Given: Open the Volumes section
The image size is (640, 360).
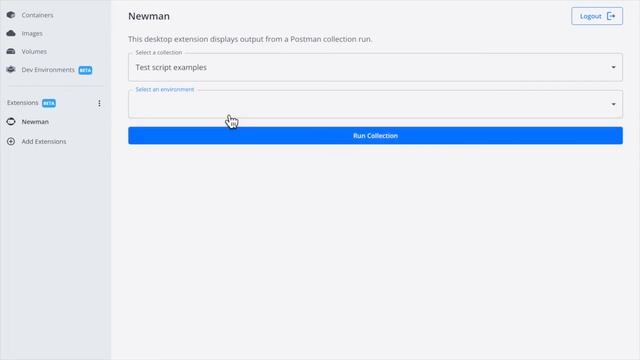Looking at the screenshot, I should (x=34, y=51).
